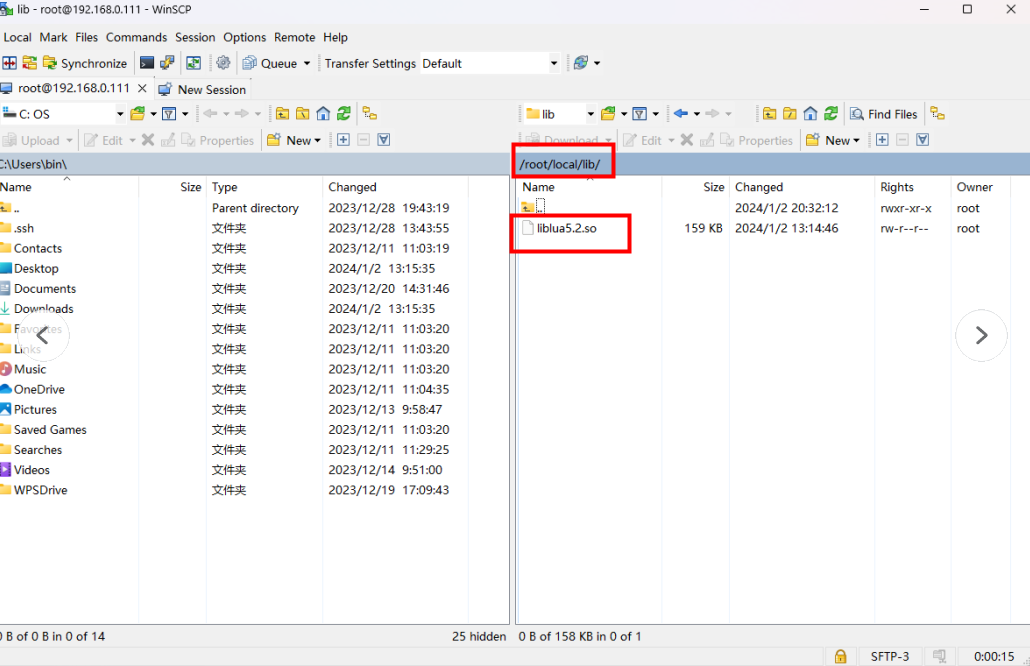Click the encryption lock status icon
The height and width of the screenshot is (666, 1030).
pos(841,656)
